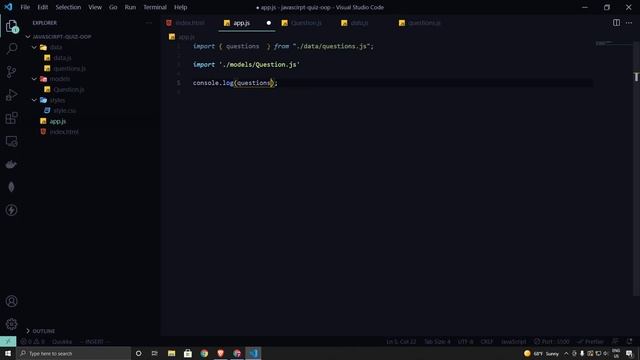Click the VS Code logo icon
This screenshot has height=360, width=640.
[x=8, y=7]
